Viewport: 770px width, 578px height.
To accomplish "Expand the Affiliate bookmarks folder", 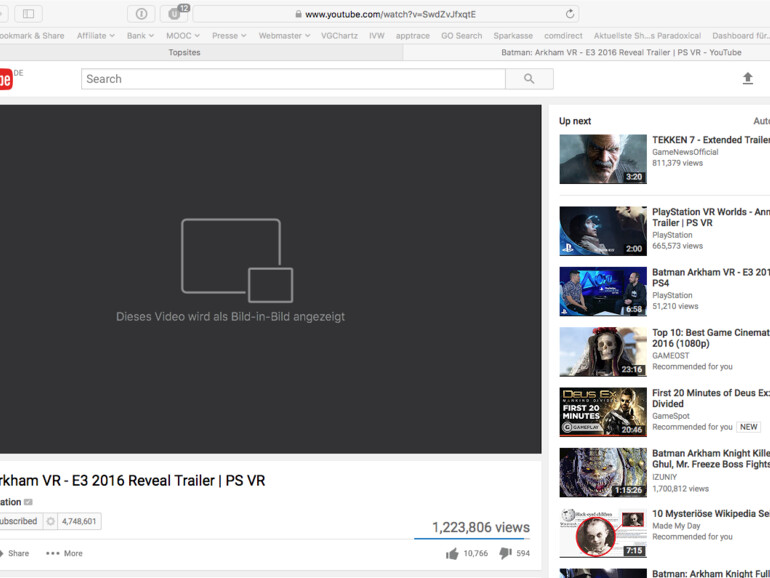I will click(x=96, y=36).
